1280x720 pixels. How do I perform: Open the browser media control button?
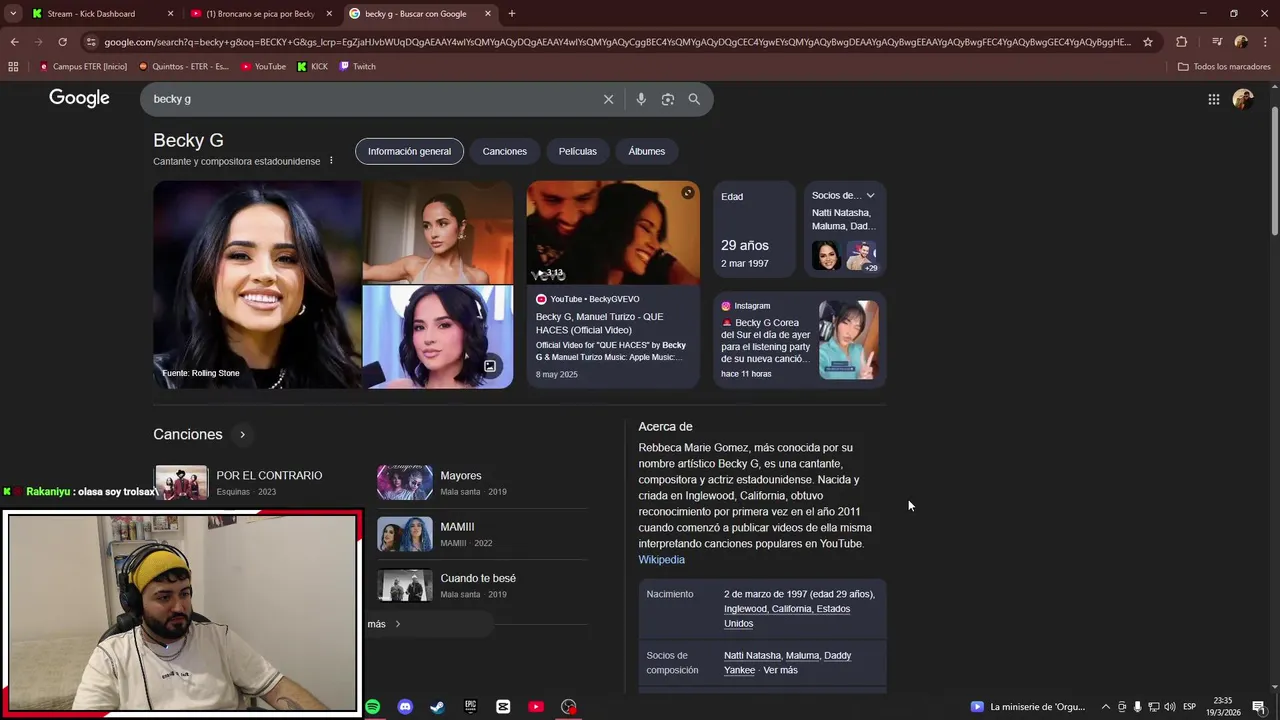pos(1217,42)
